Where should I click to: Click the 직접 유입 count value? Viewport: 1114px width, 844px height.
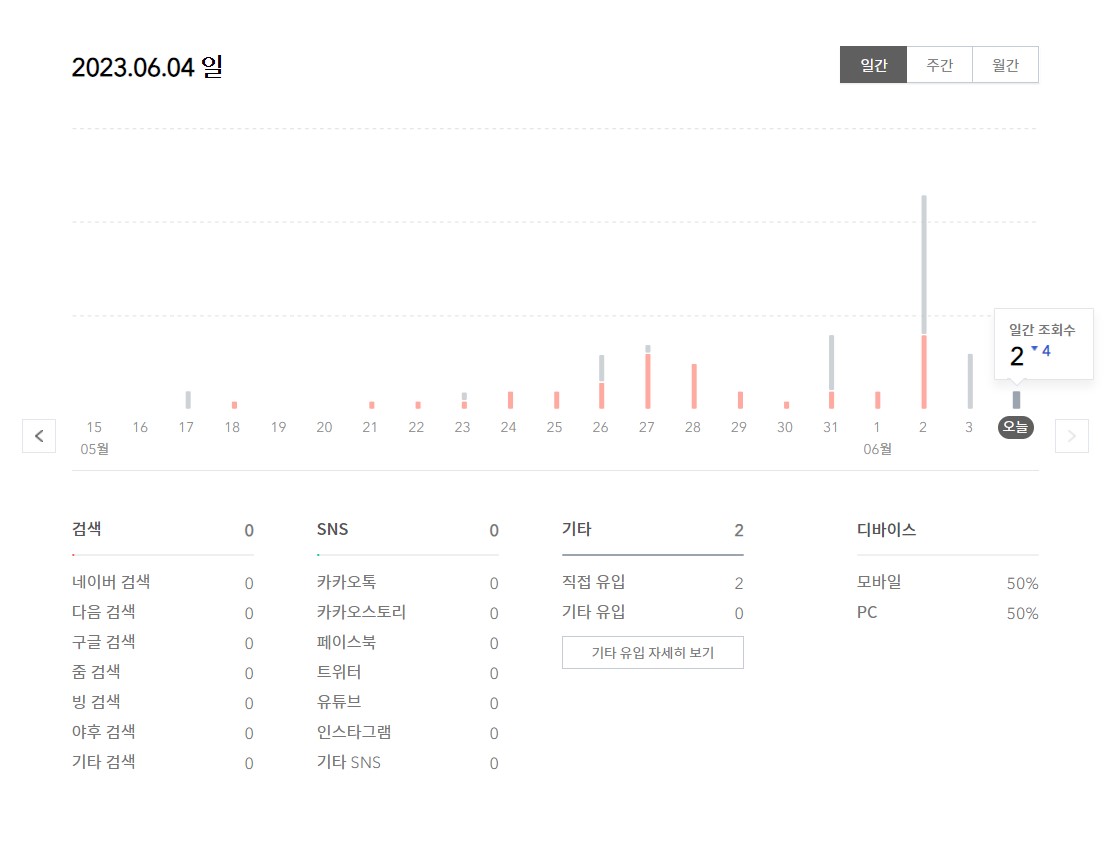pos(738,583)
